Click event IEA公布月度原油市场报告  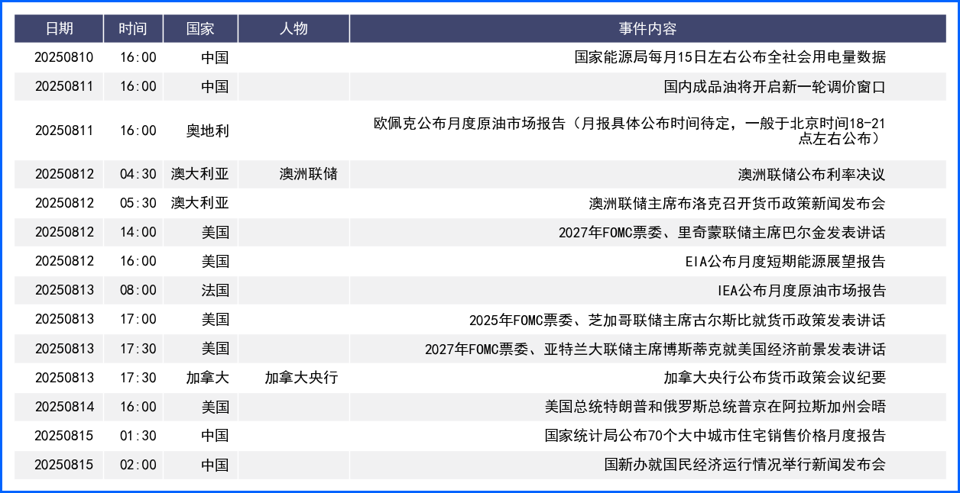click(x=801, y=290)
